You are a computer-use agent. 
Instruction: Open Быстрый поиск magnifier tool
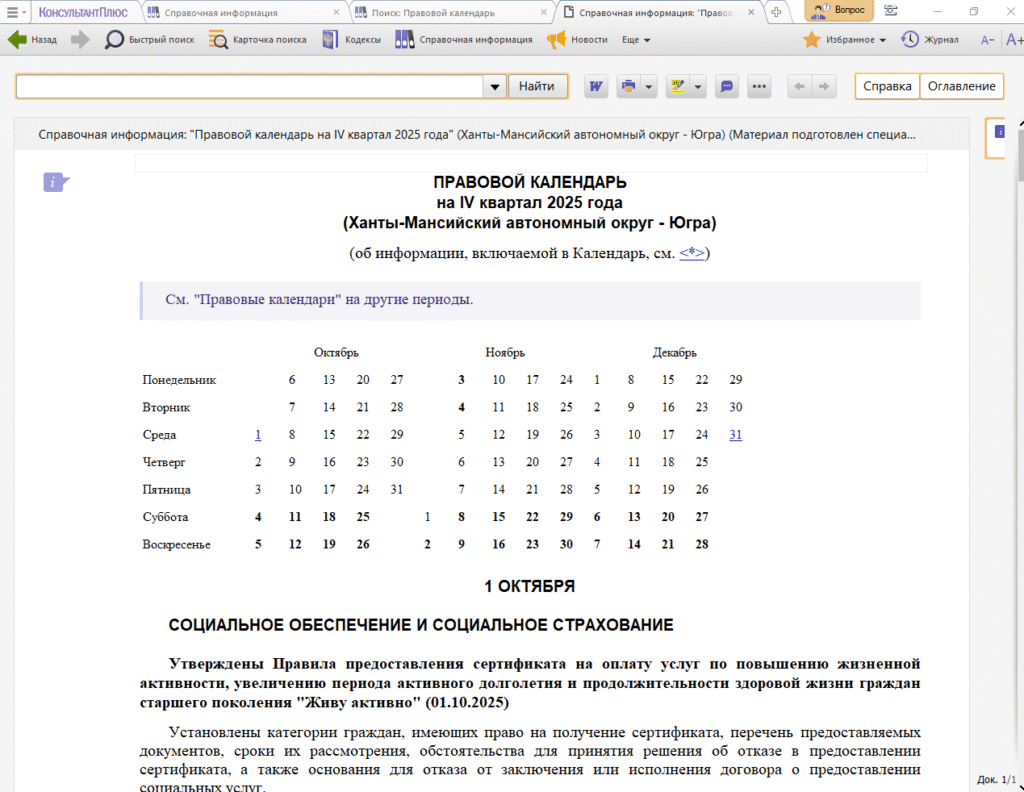click(114, 40)
